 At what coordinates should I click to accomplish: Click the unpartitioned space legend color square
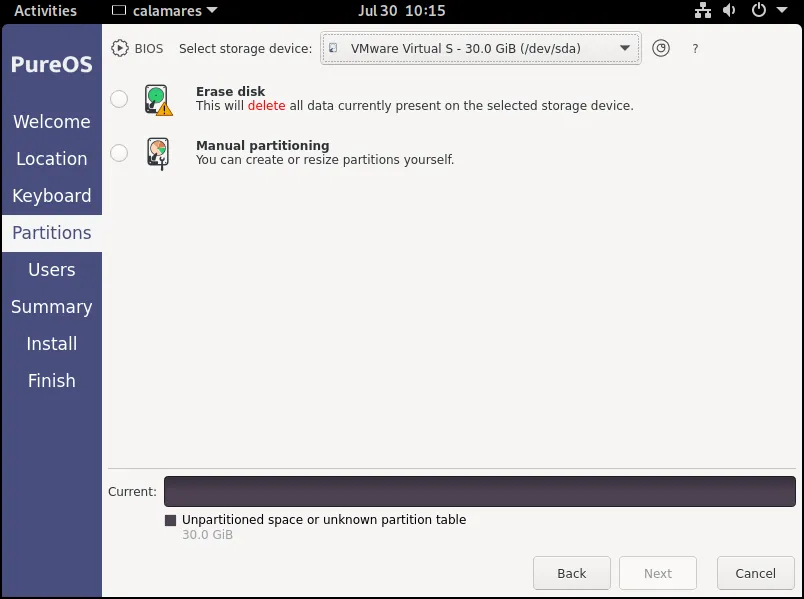click(x=170, y=520)
